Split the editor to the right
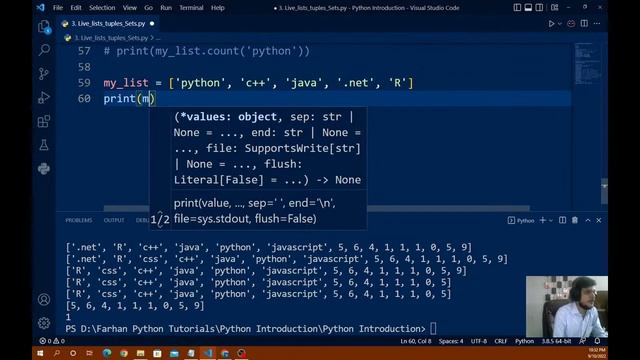The width and height of the screenshot is (640, 360). click(x=584, y=24)
